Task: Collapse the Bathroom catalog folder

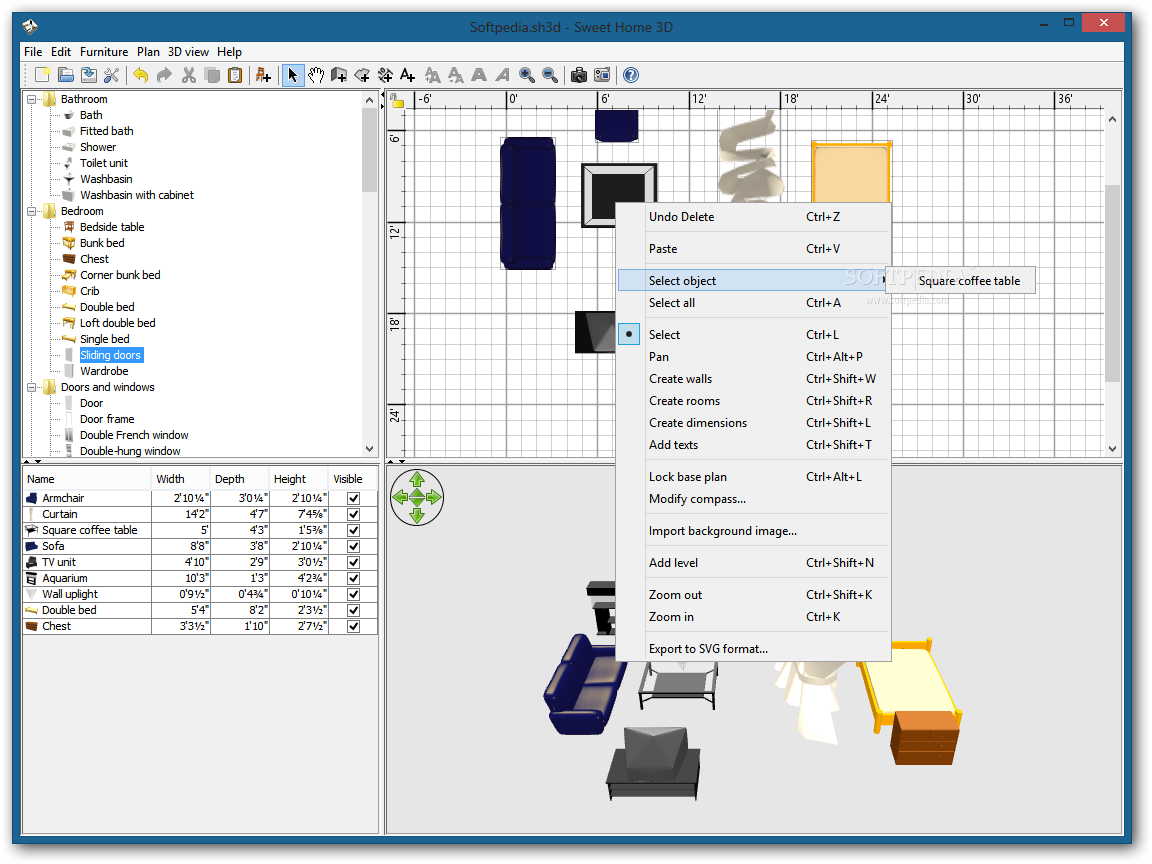Action: click(32, 99)
